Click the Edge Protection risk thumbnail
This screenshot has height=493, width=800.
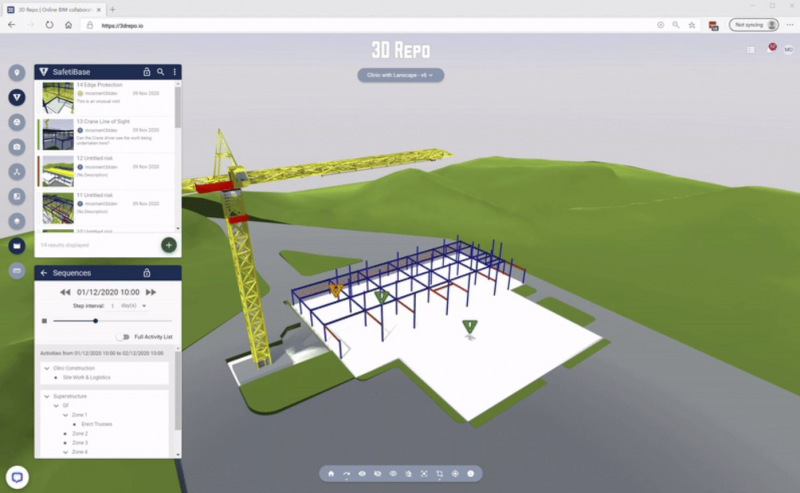58,98
